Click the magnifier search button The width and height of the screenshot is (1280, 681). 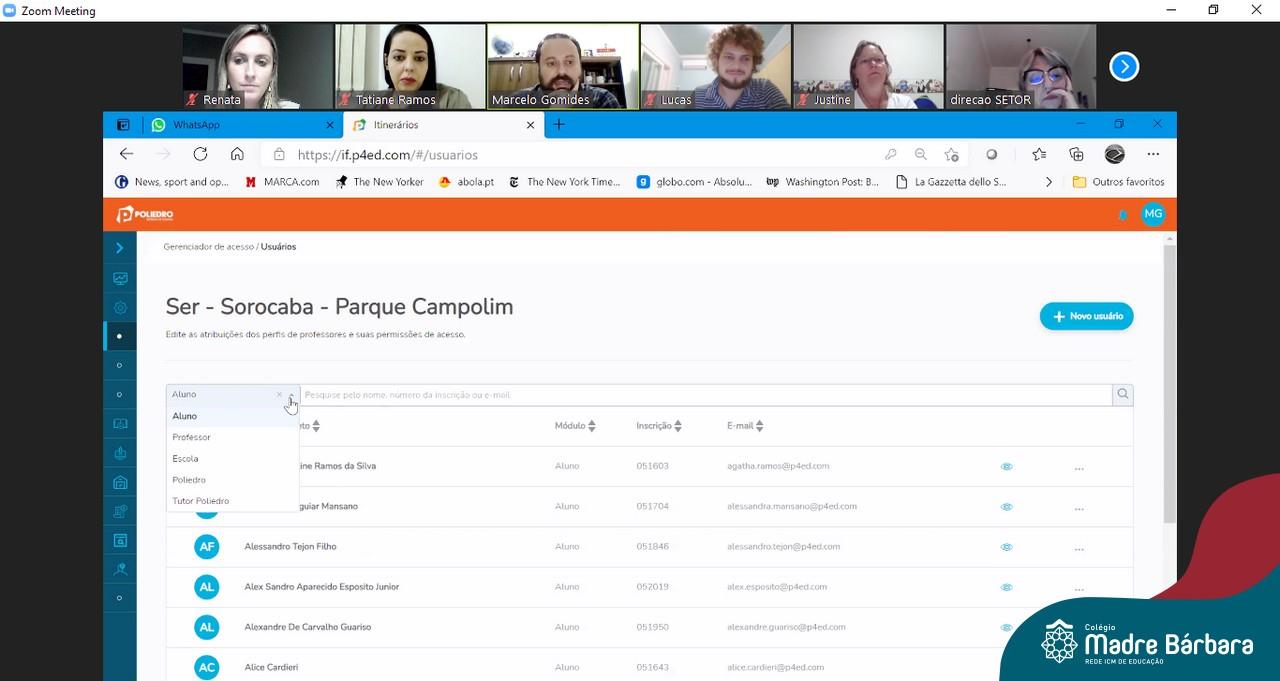[x=1123, y=395]
